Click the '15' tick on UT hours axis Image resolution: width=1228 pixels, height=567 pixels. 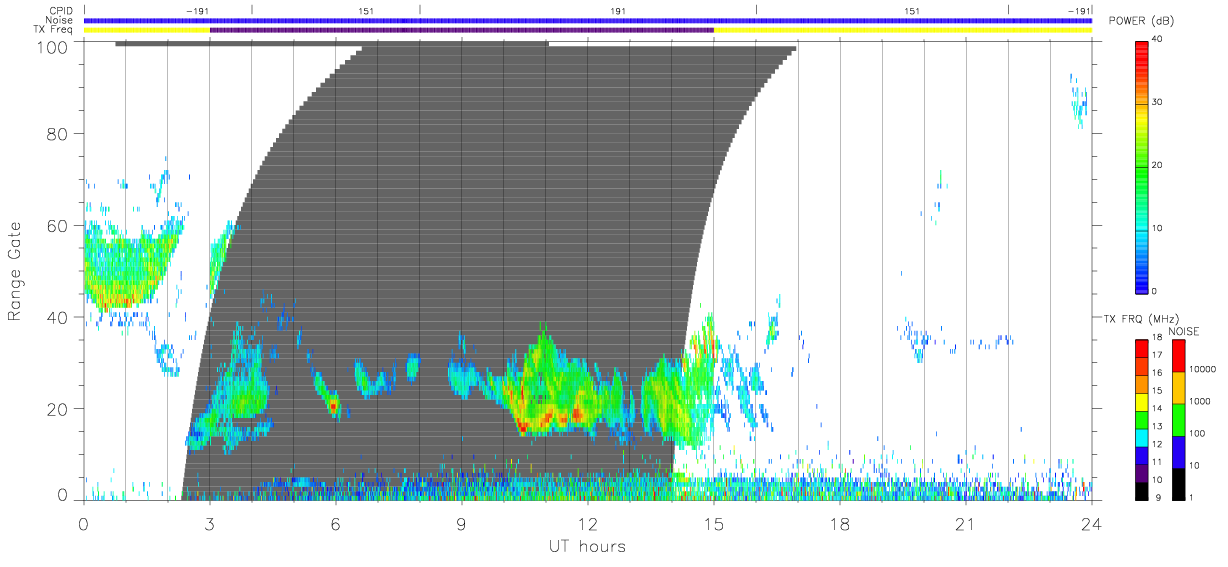714,524
